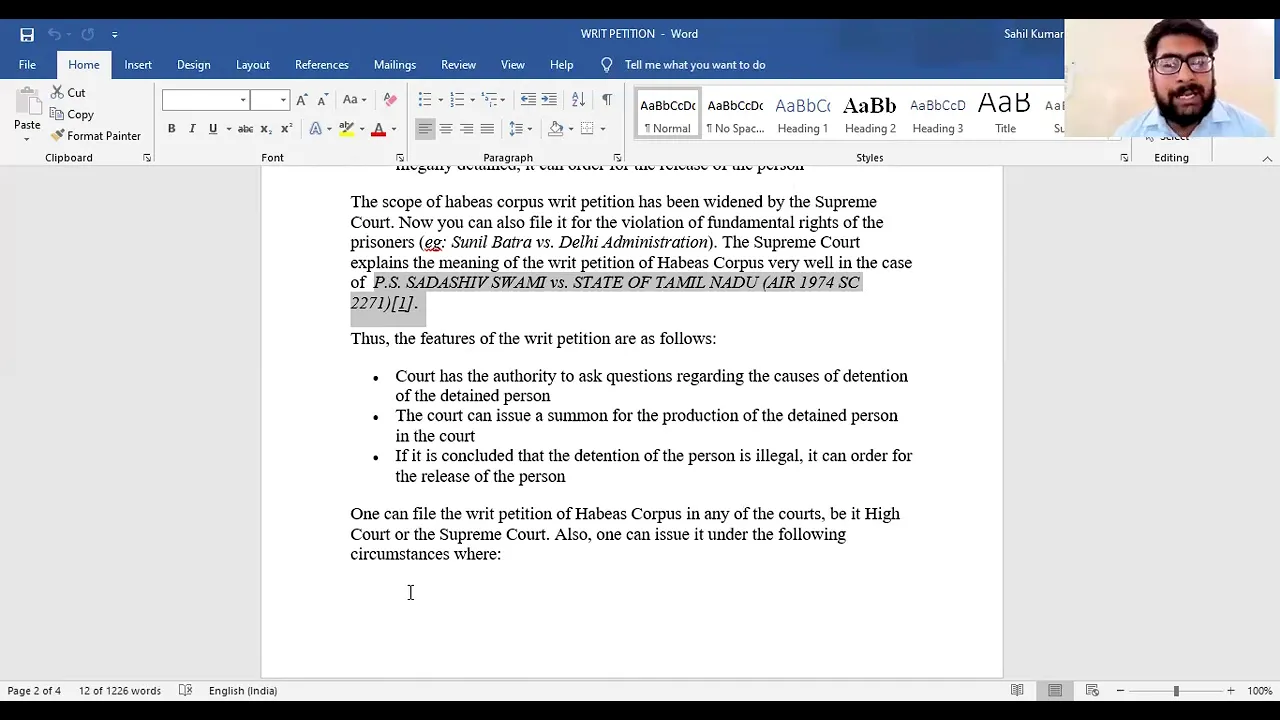Clear all formatting with the eraser icon
Image resolution: width=1280 pixels, height=720 pixels.
coord(390,100)
